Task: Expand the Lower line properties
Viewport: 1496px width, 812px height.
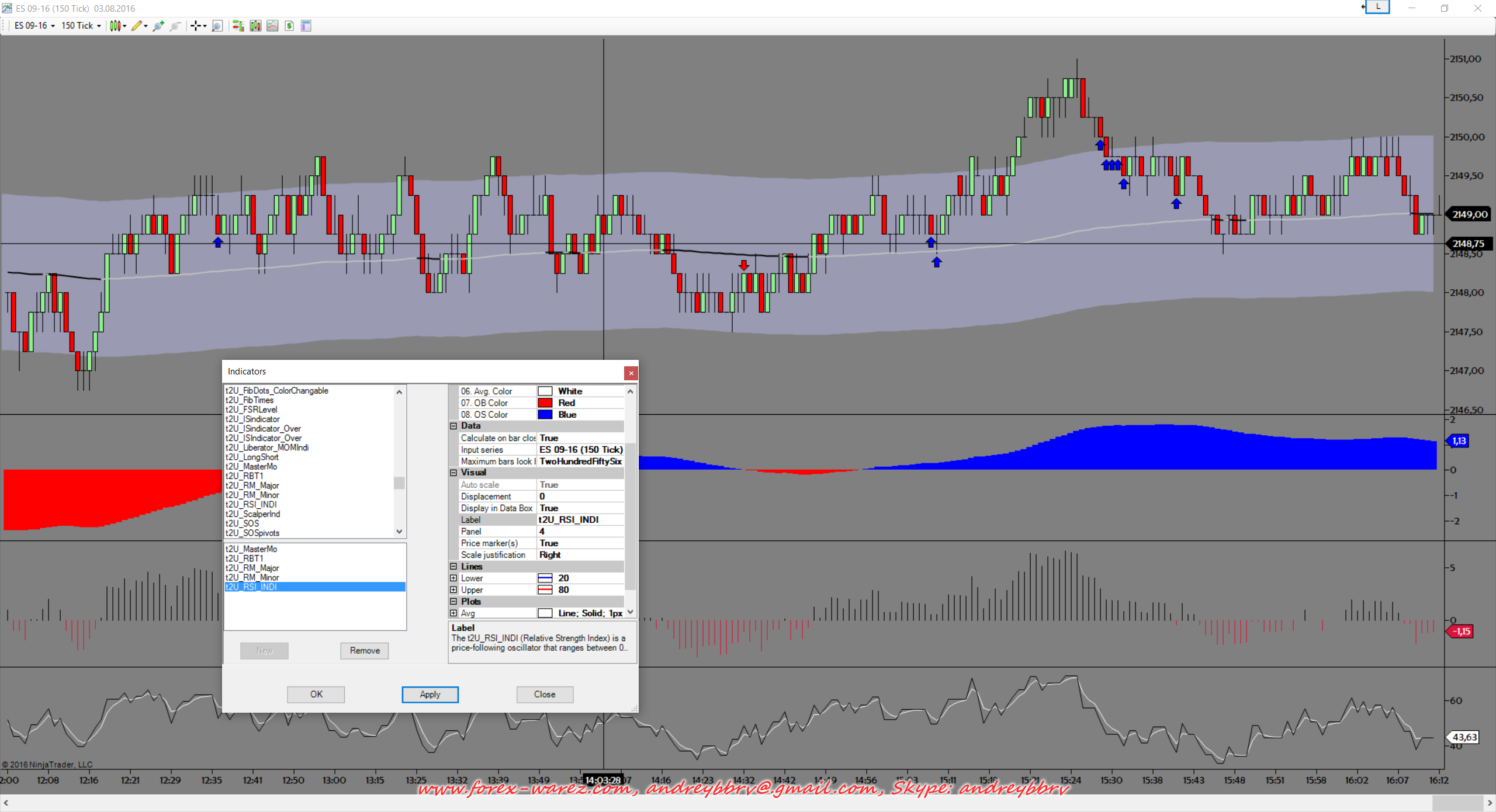Action: coord(453,578)
